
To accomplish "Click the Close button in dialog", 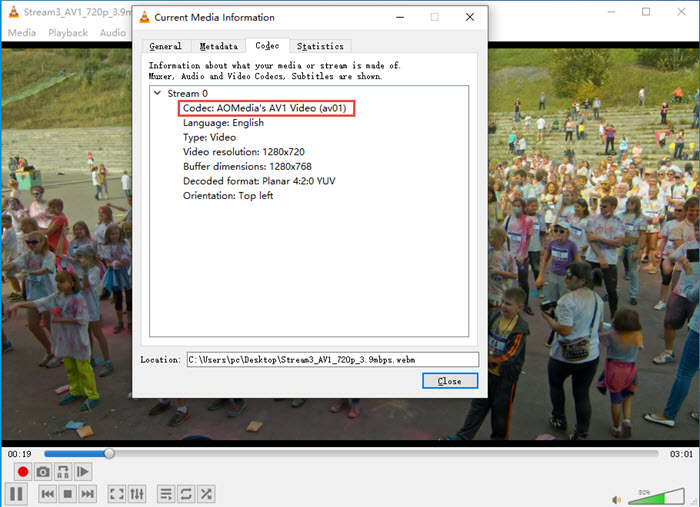I will (x=450, y=381).
